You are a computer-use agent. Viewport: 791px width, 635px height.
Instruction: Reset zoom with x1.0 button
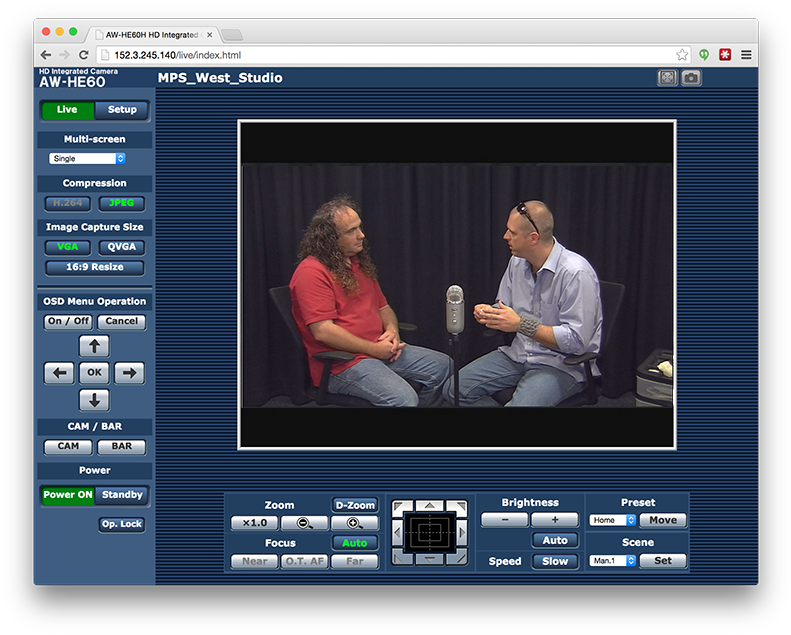[x=254, y=523]
